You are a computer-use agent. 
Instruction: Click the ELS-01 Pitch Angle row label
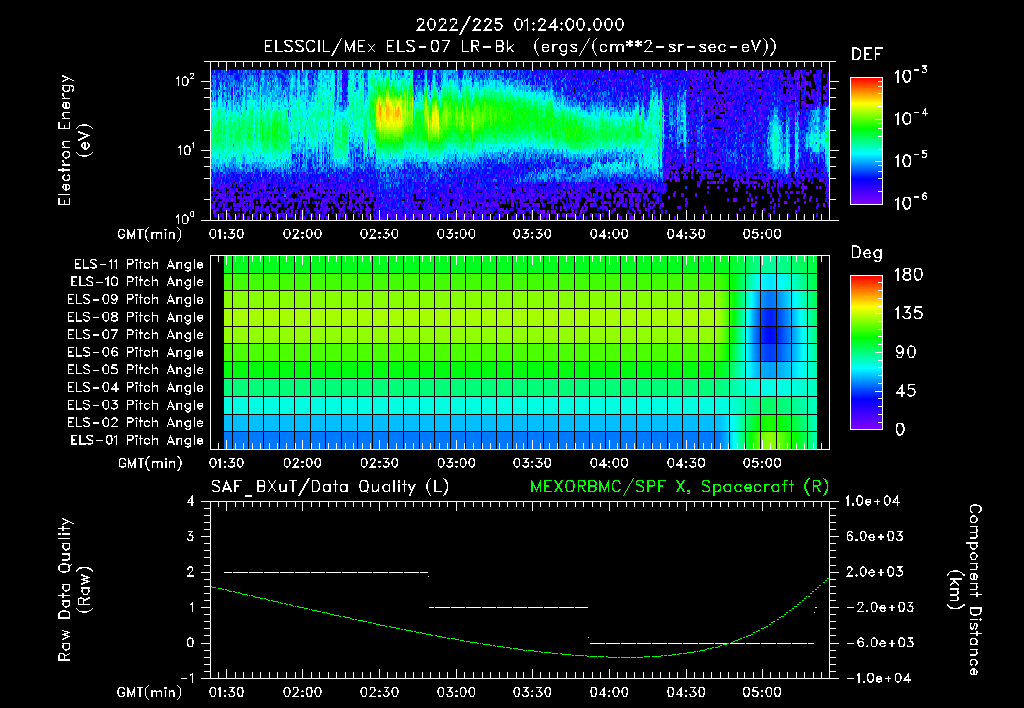(137, 440)
